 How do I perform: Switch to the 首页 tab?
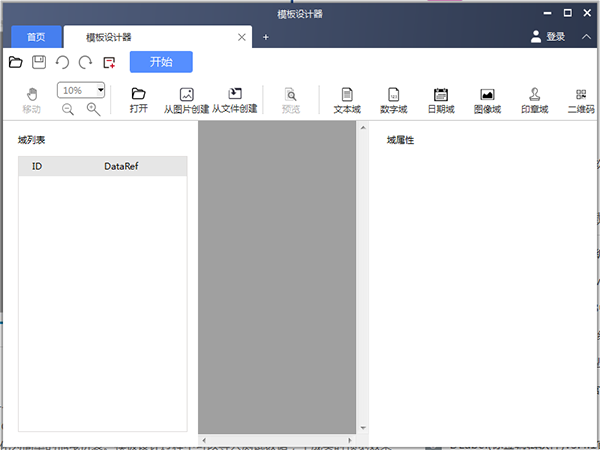[36, 37]
